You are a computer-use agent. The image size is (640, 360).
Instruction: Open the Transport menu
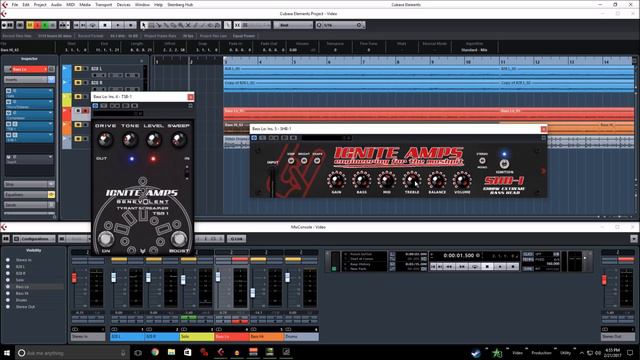[x=103, y=4]
